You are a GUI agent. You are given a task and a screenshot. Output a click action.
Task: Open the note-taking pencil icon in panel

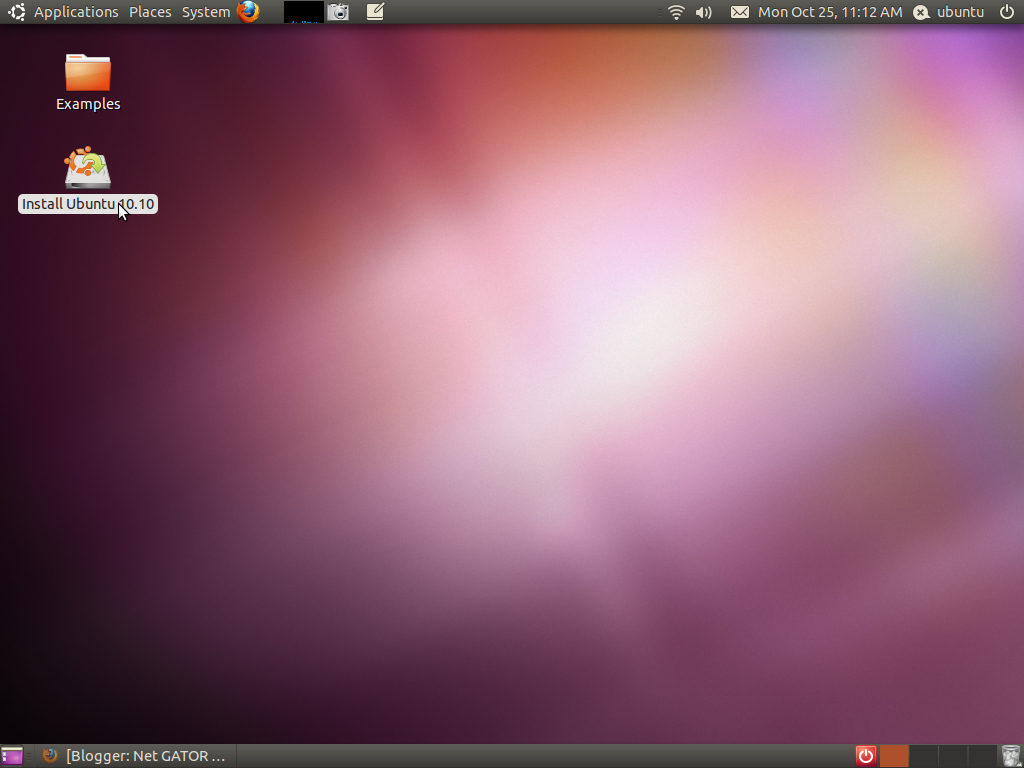(375, 12)
